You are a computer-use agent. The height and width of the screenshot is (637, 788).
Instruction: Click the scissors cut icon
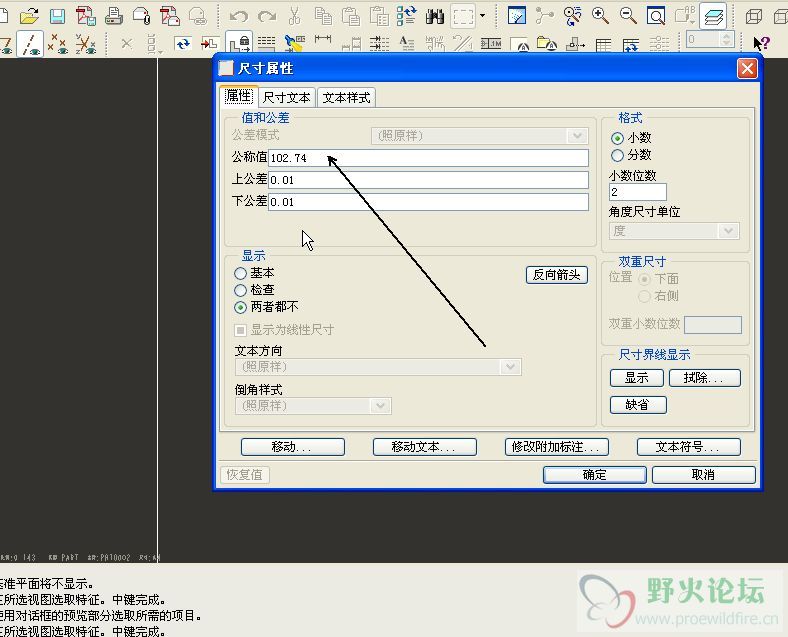pyautogui.click(x=294, y=16)
